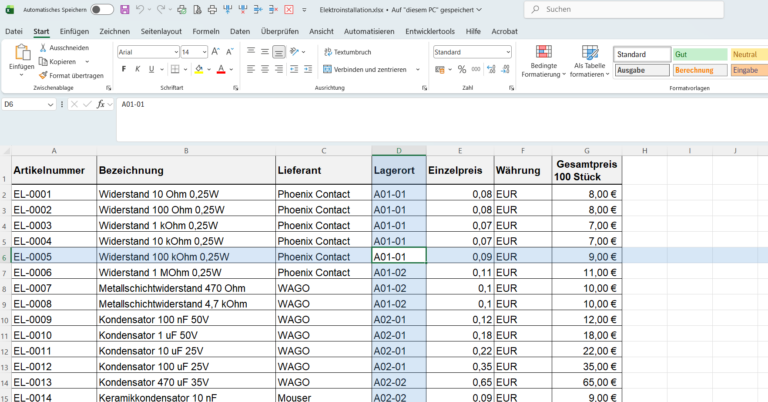This screenshot has width=768, height=402.
Task: Click the Einfügen paste clipboard icon
Action: point(22,52)
